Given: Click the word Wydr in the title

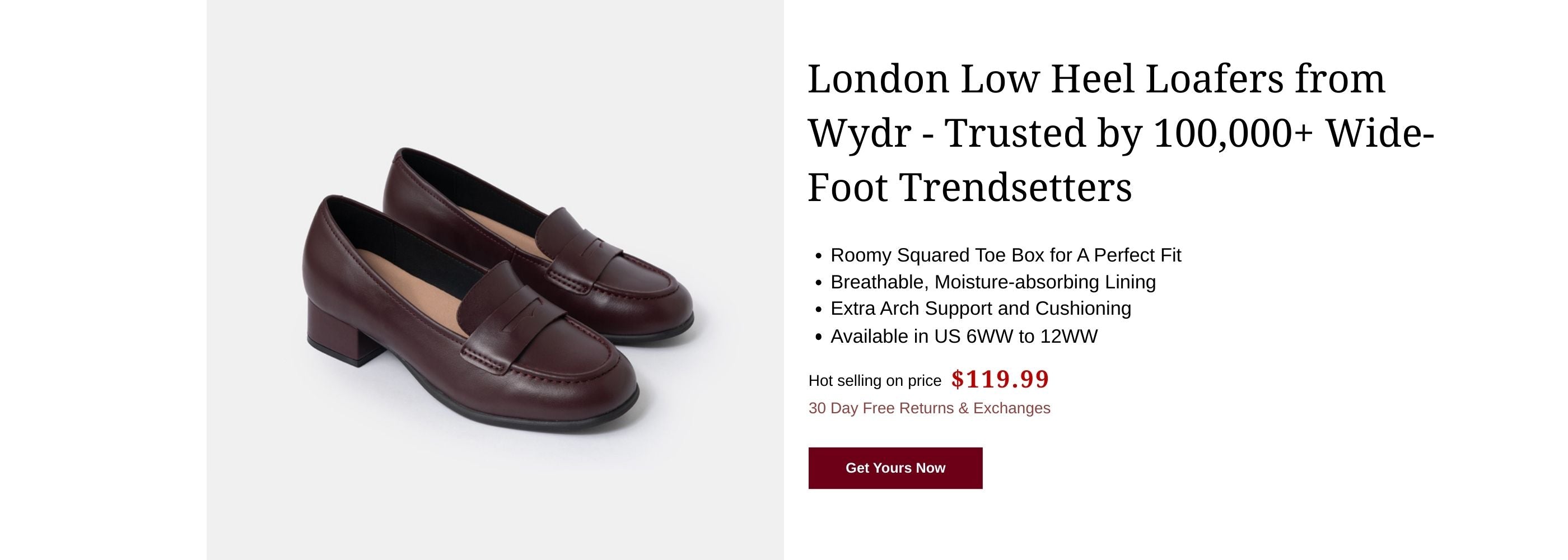Looking at the screenshot, I should click(x=858, y=133).
